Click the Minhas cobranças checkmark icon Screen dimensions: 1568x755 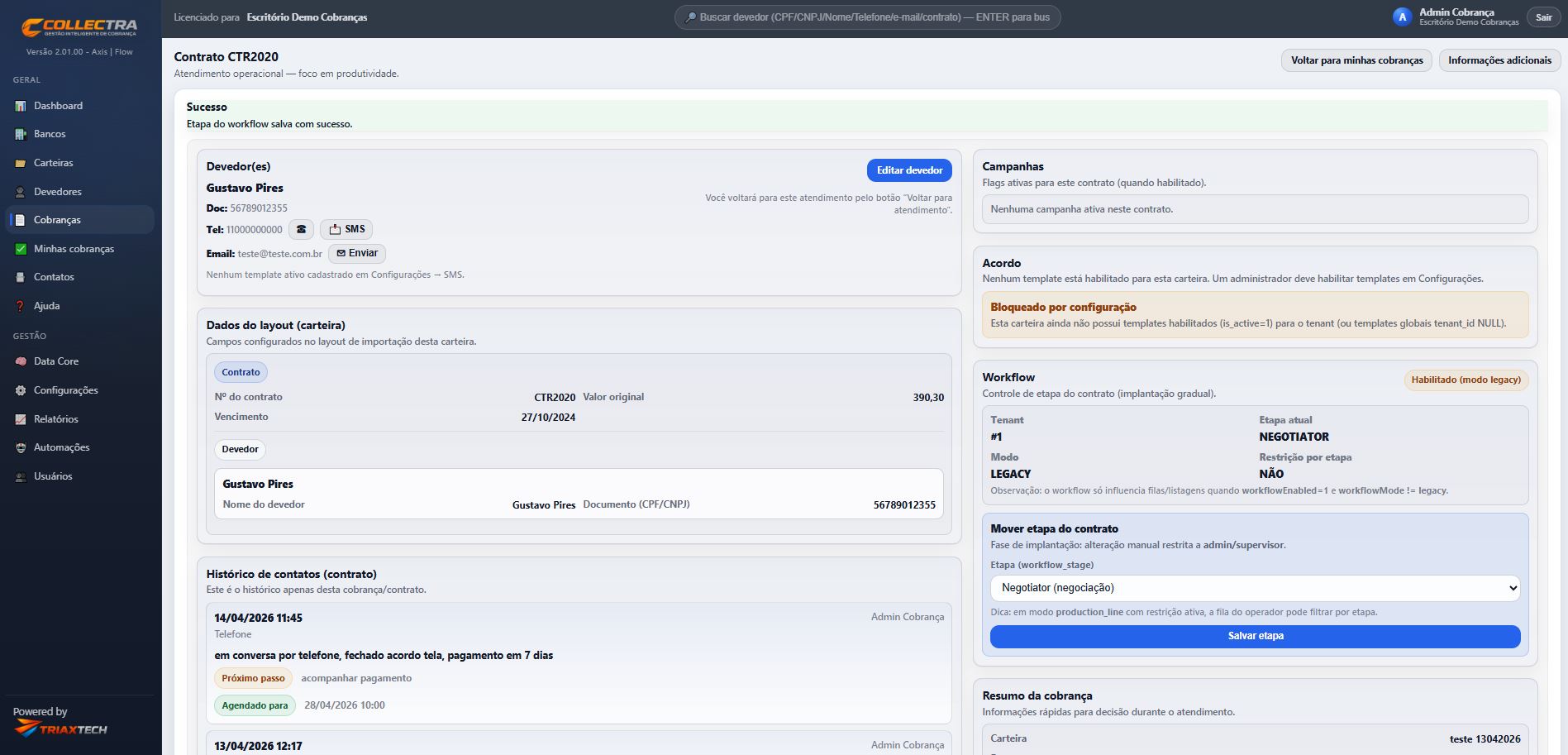tap(21, 249)
